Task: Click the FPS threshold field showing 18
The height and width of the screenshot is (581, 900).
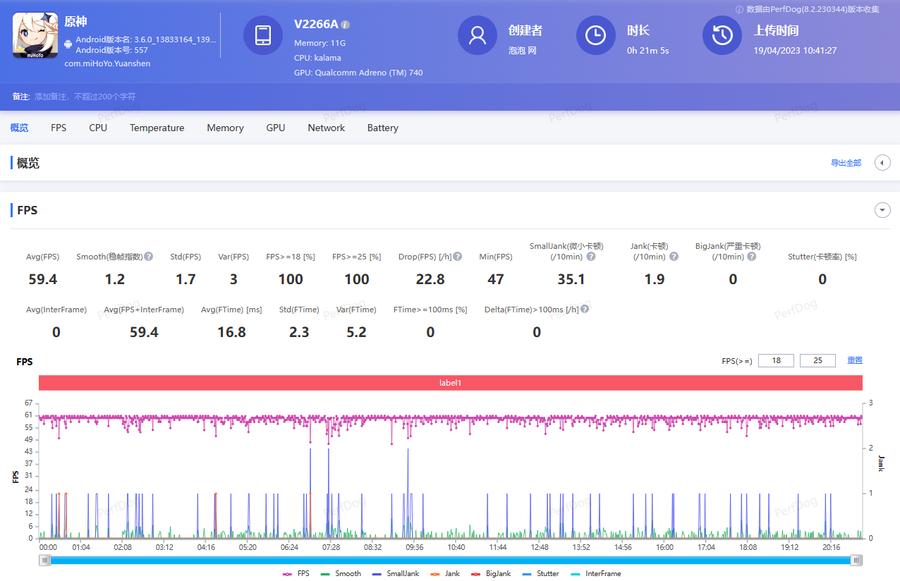Action: click(776, 360)
